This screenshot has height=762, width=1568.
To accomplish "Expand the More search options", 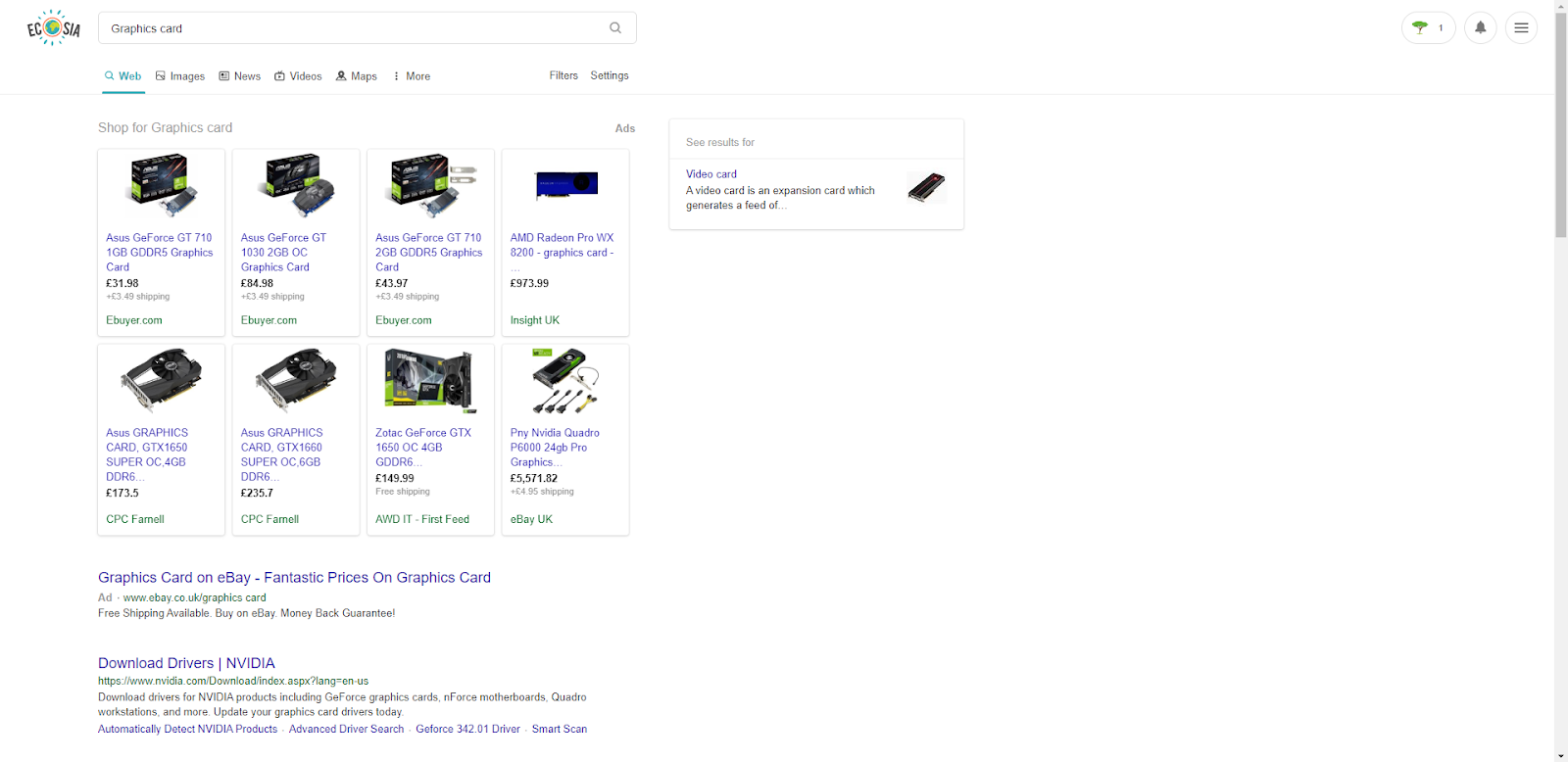I will [x=412, y=76].
